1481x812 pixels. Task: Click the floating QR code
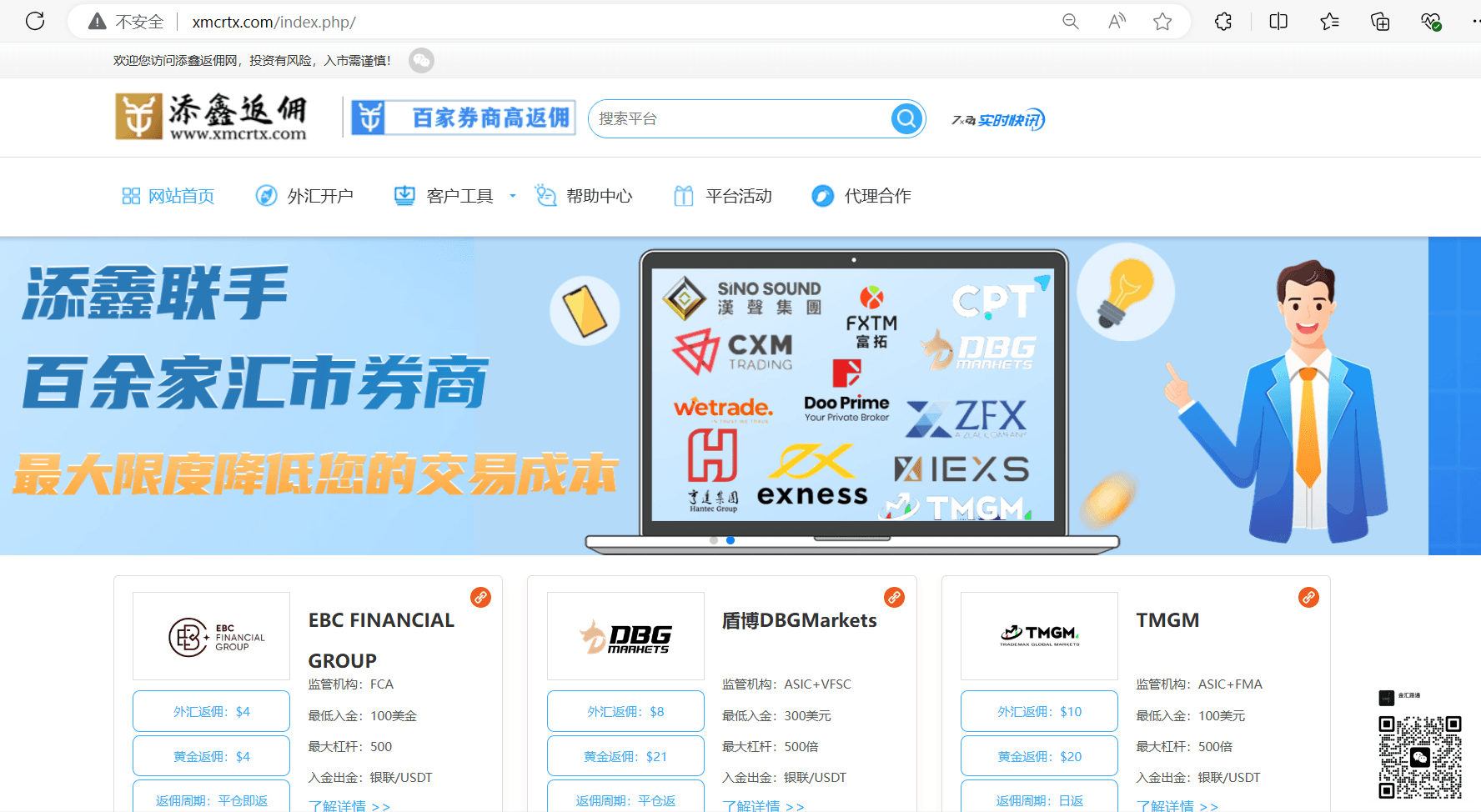[x=1419, y=757]
